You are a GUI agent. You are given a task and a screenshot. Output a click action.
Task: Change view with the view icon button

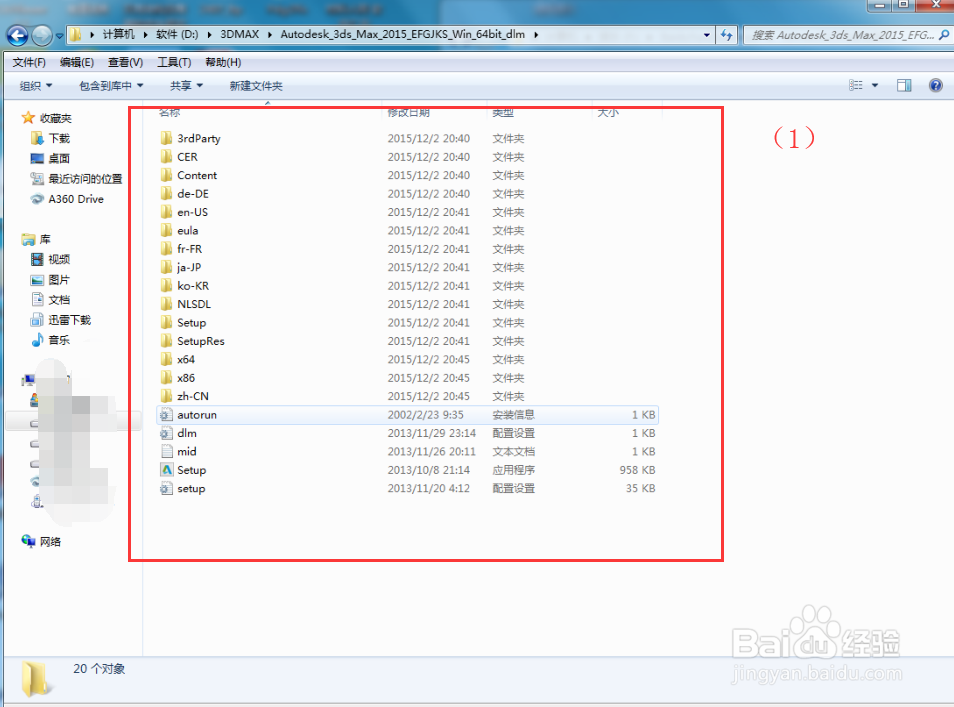[855, 85]
